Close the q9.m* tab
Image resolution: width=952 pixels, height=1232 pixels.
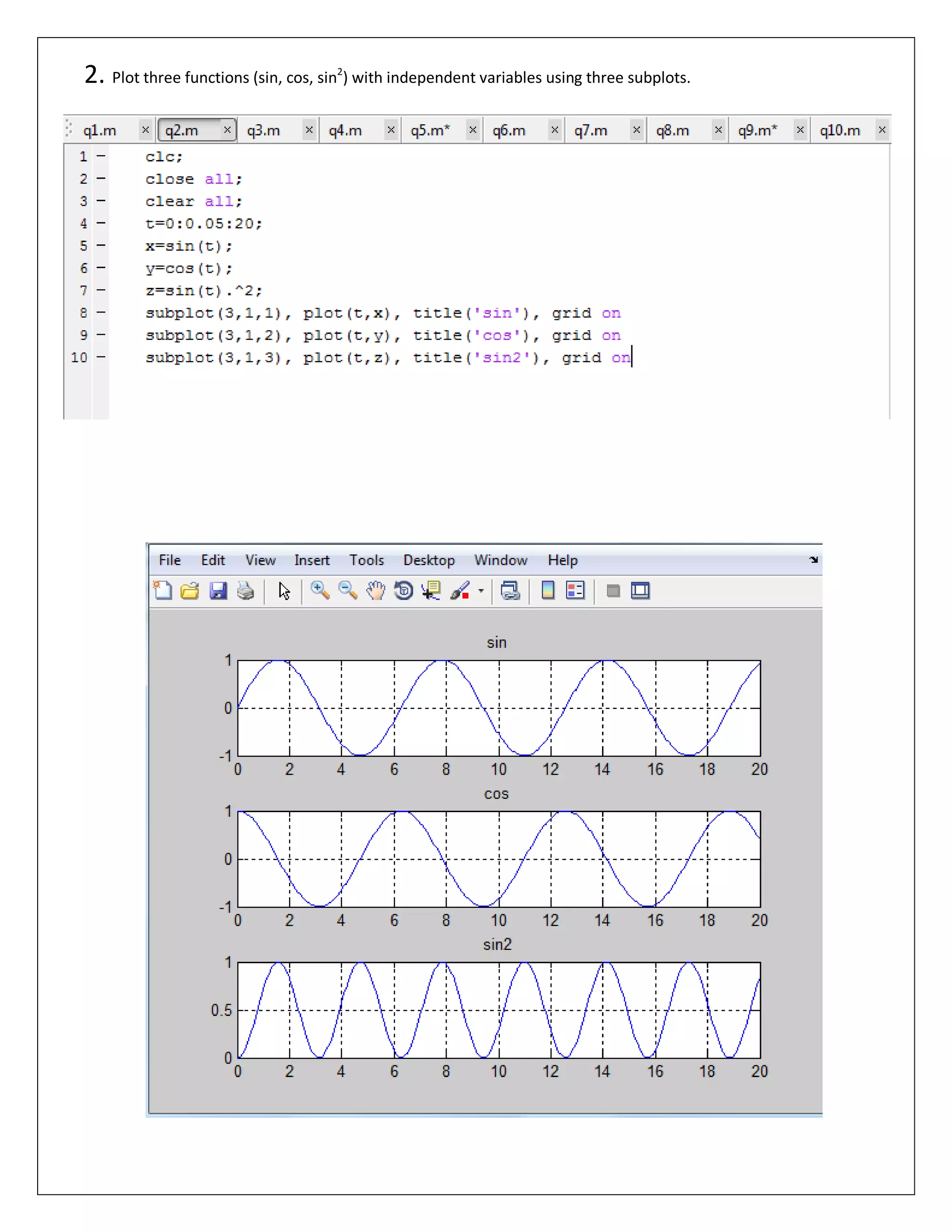800,130
